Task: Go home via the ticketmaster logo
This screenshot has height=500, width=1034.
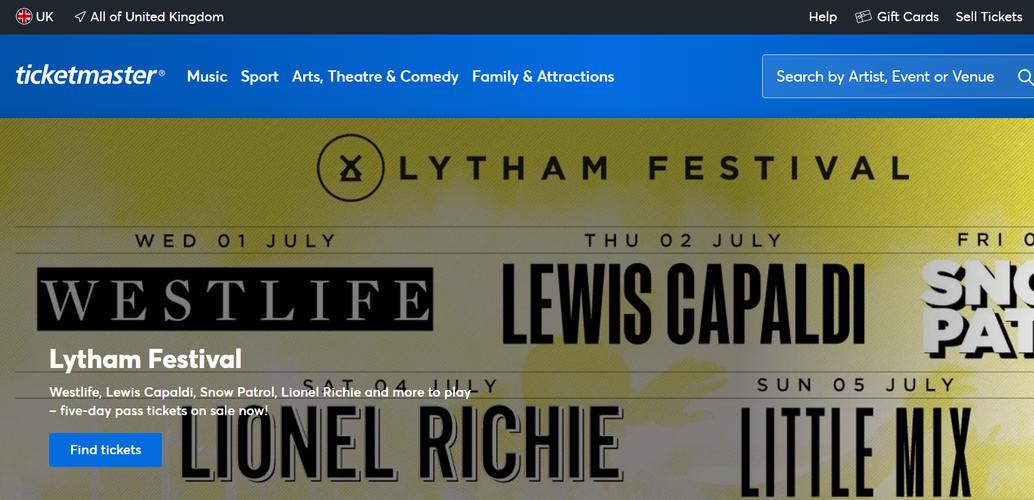Action: [90, 76]
